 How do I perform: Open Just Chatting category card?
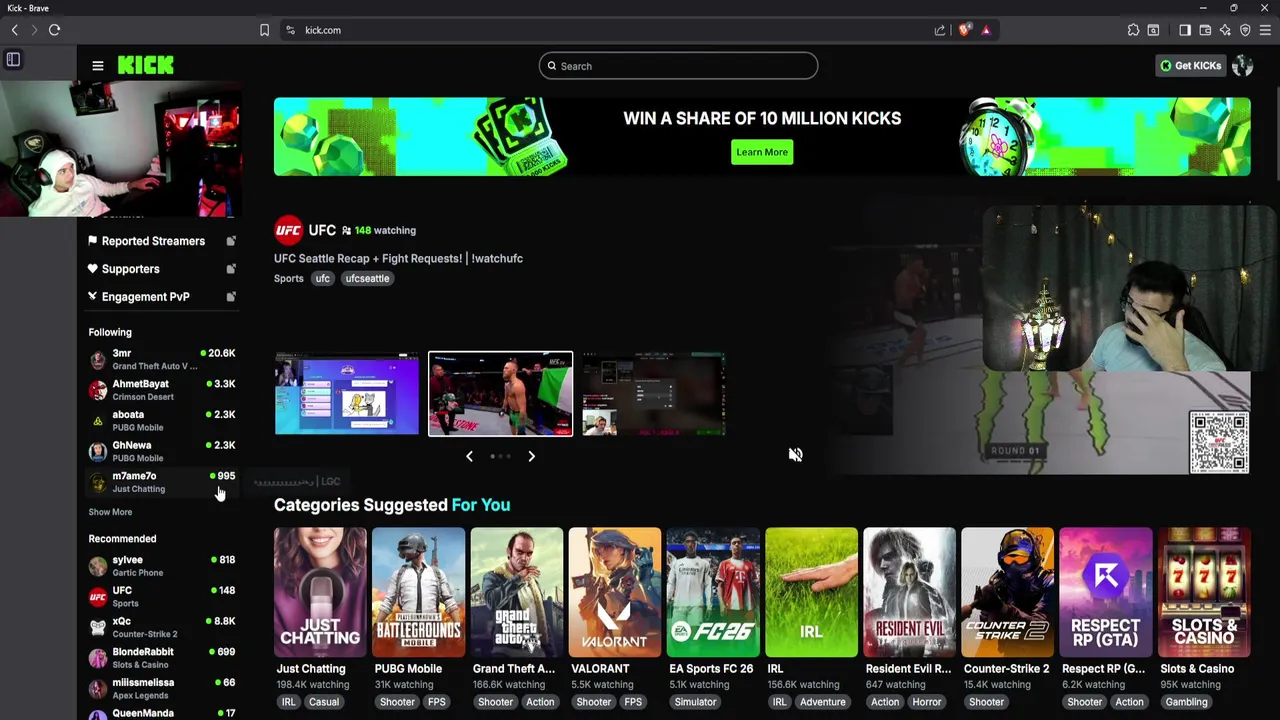320,592
